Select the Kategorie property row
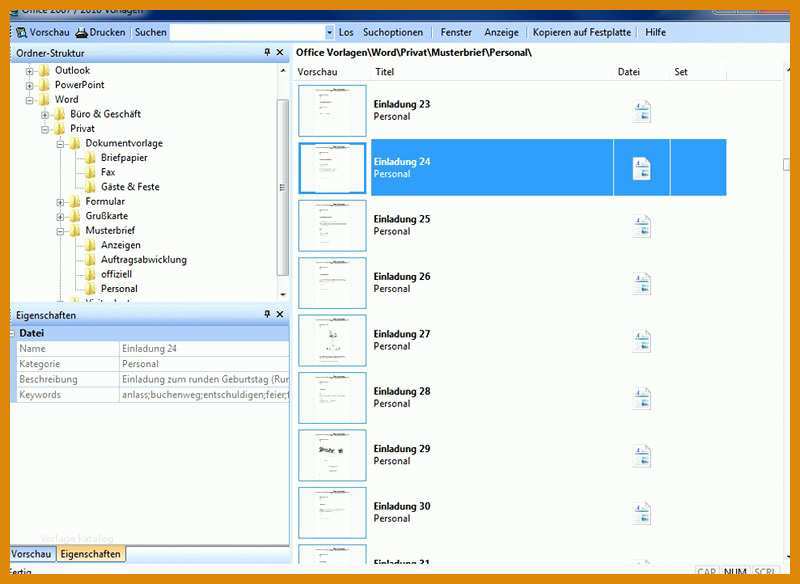Screen dimensions: 800x584 pos(153,364)
